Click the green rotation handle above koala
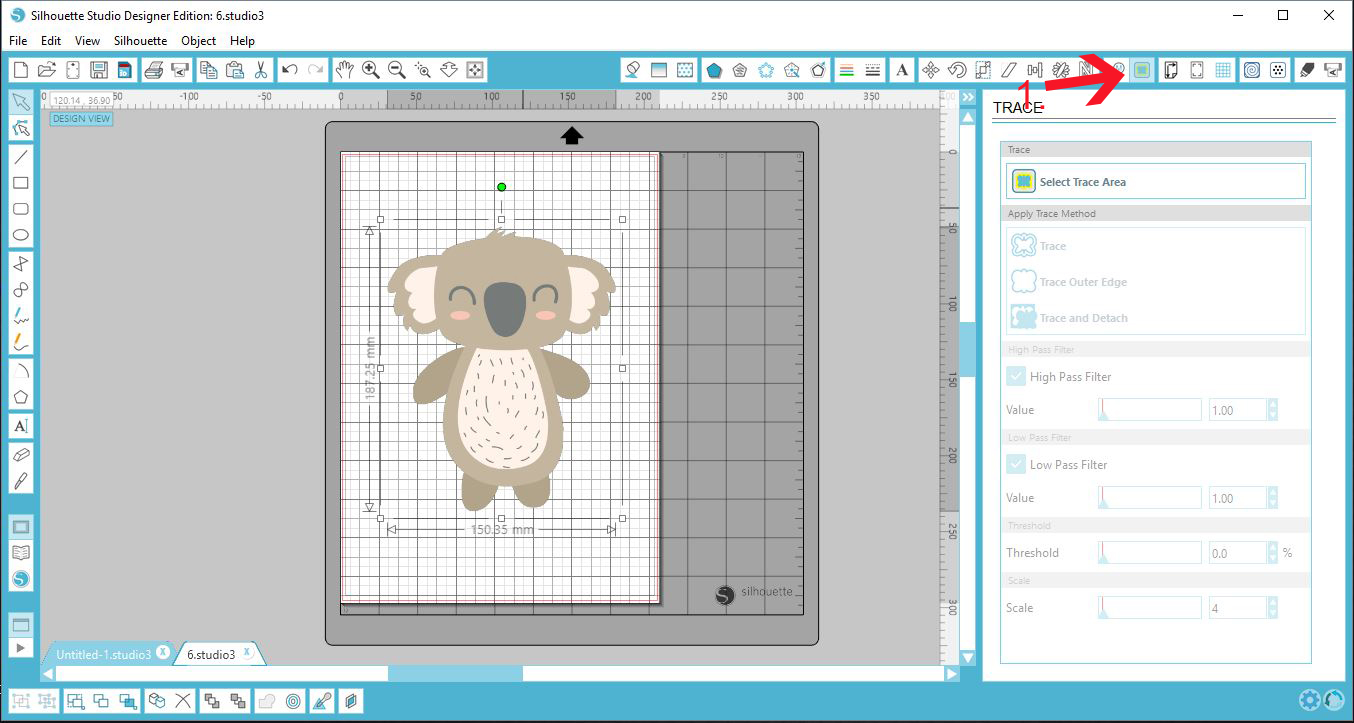This screenshot has height=723, width=1354. (502, 187)
